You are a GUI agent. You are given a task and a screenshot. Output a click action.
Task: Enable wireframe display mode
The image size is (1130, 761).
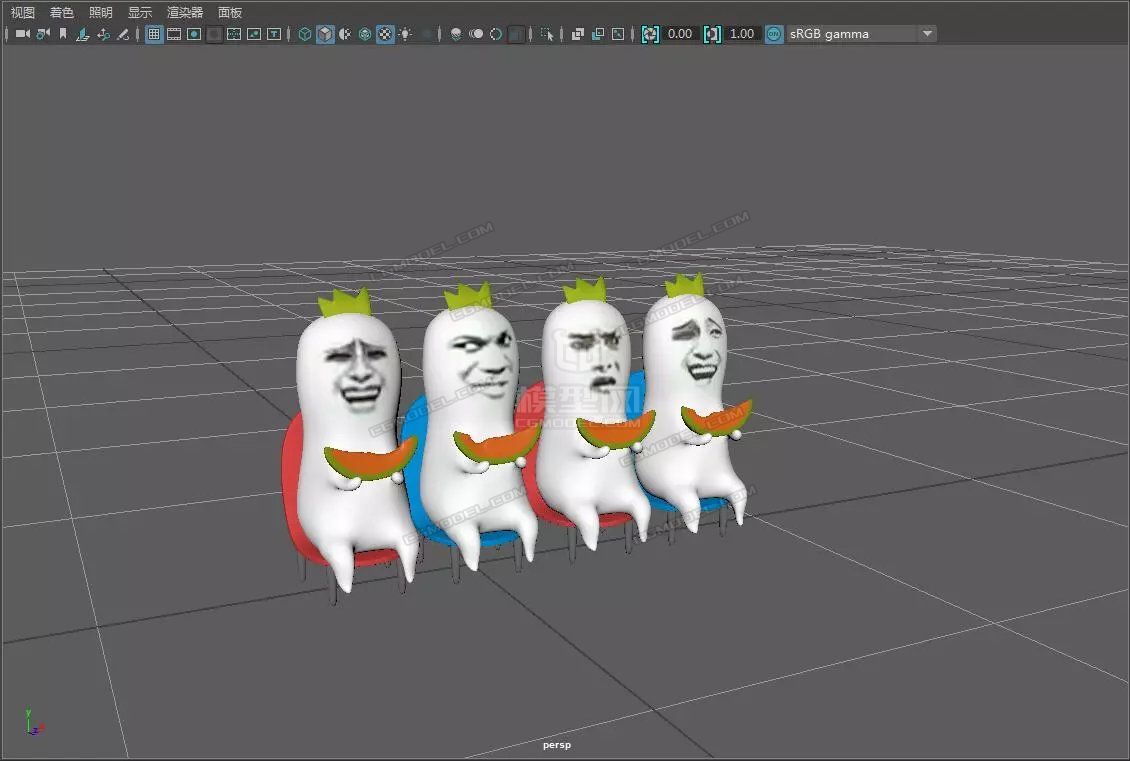tap(305, 34)
